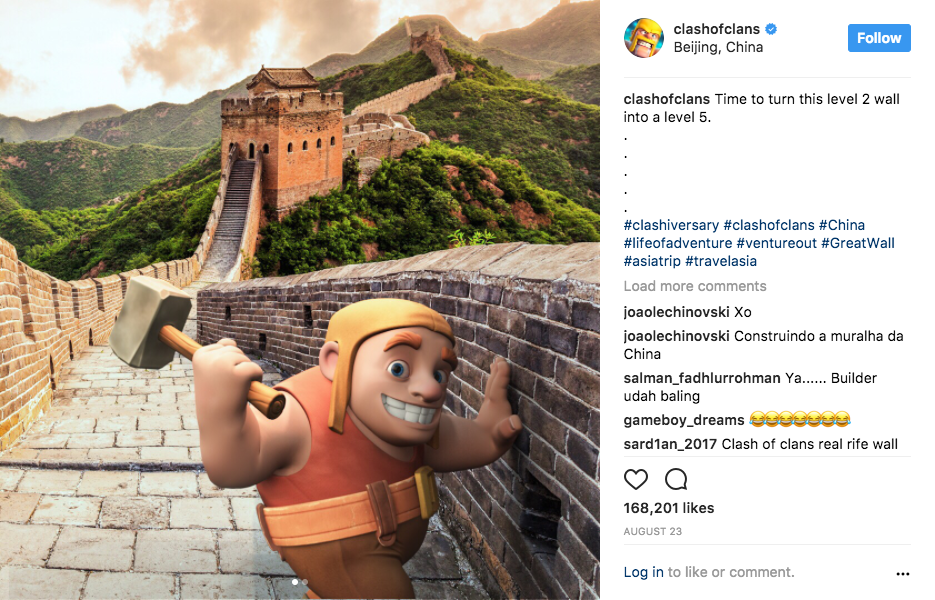Open the Beijing, China location link

click(718, 47)
